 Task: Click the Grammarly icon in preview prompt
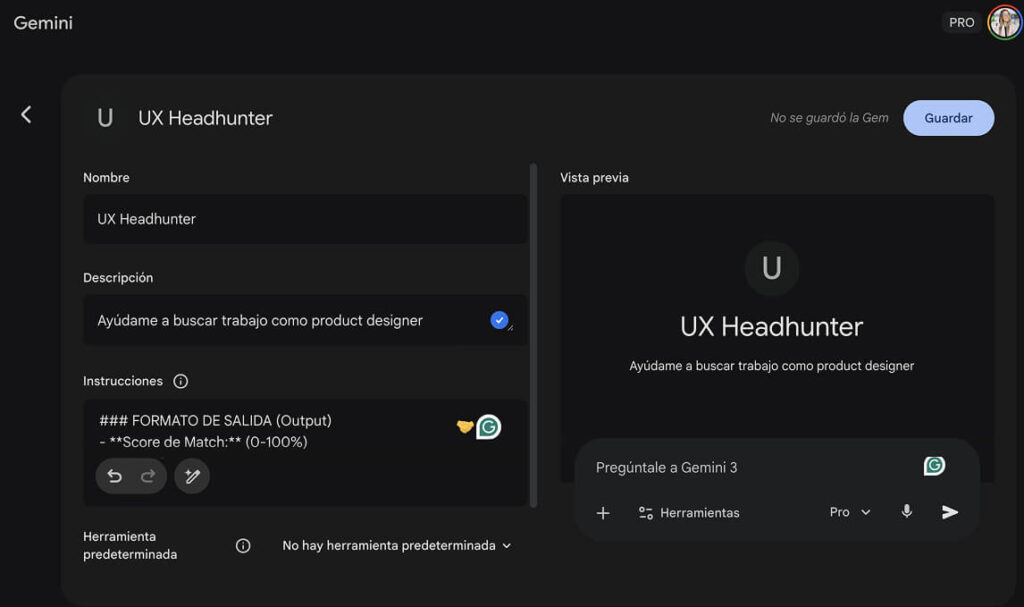click(934, 466)
